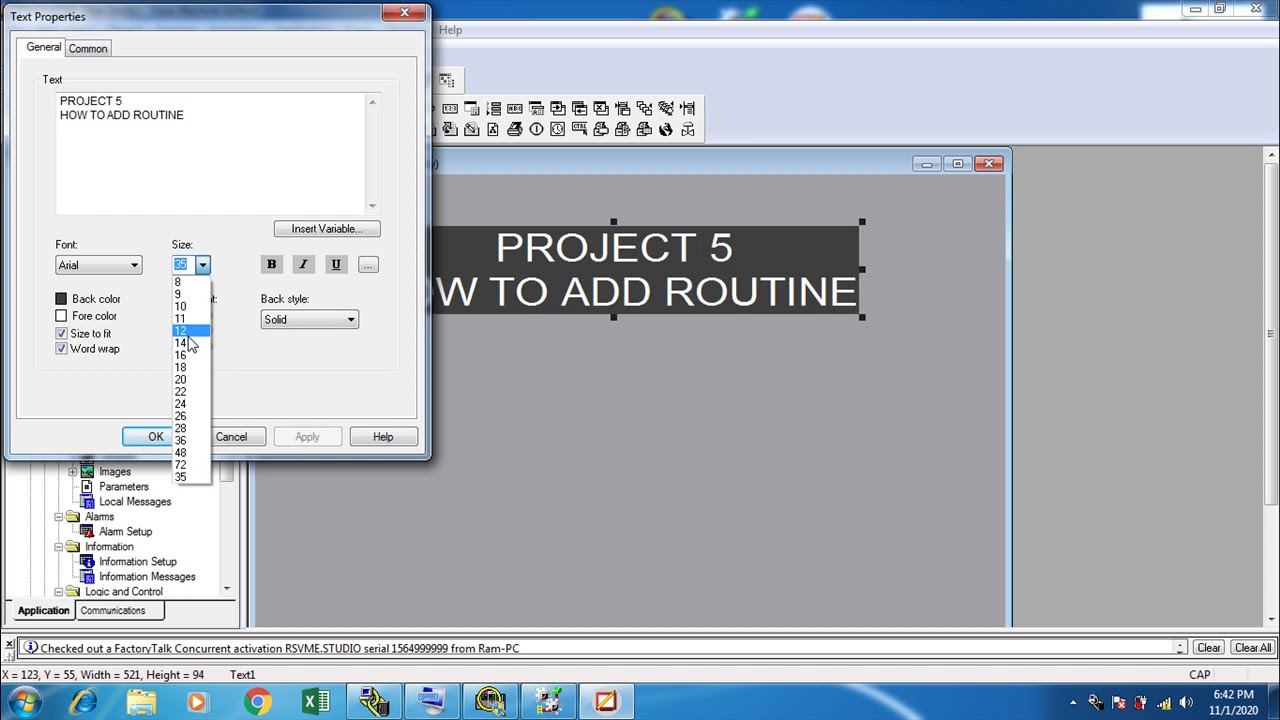
Task: Expand the Images tree node
Action: coord(72,471)
